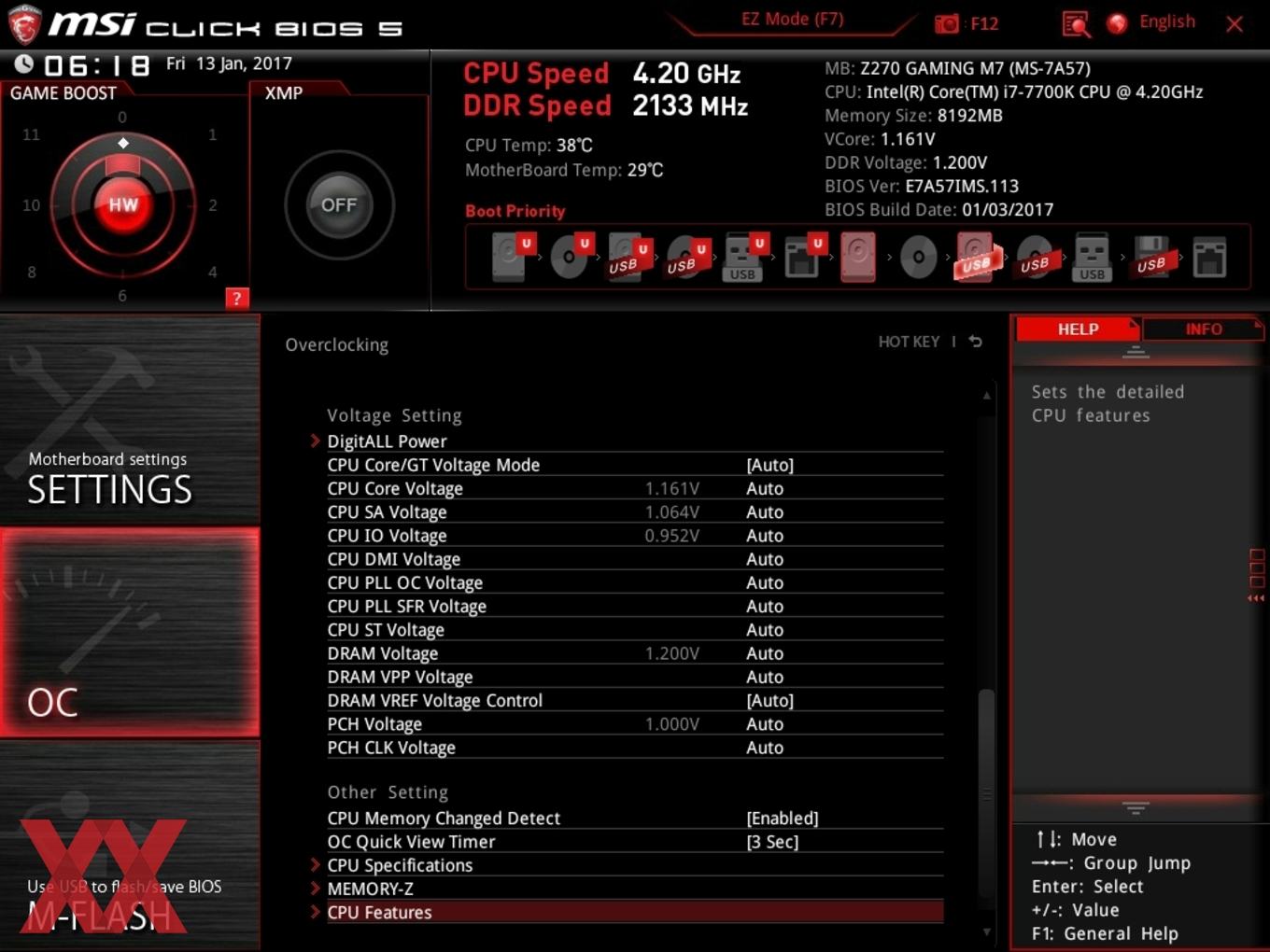Click the back arrow beside HOT KEY
The image size is (1270, 952).
(976, 342)
